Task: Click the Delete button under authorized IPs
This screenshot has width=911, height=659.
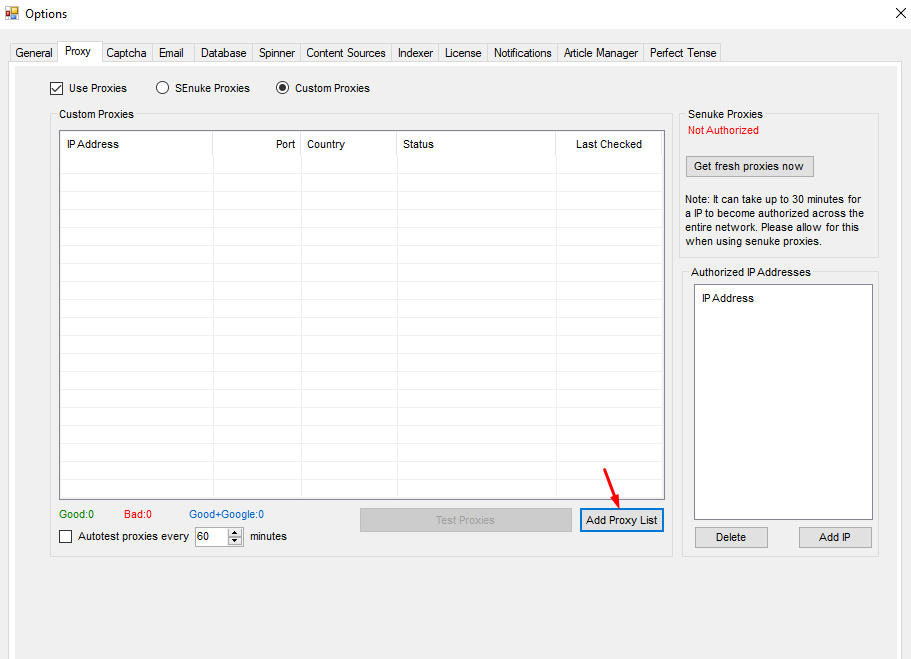Action: click(731, 538)
